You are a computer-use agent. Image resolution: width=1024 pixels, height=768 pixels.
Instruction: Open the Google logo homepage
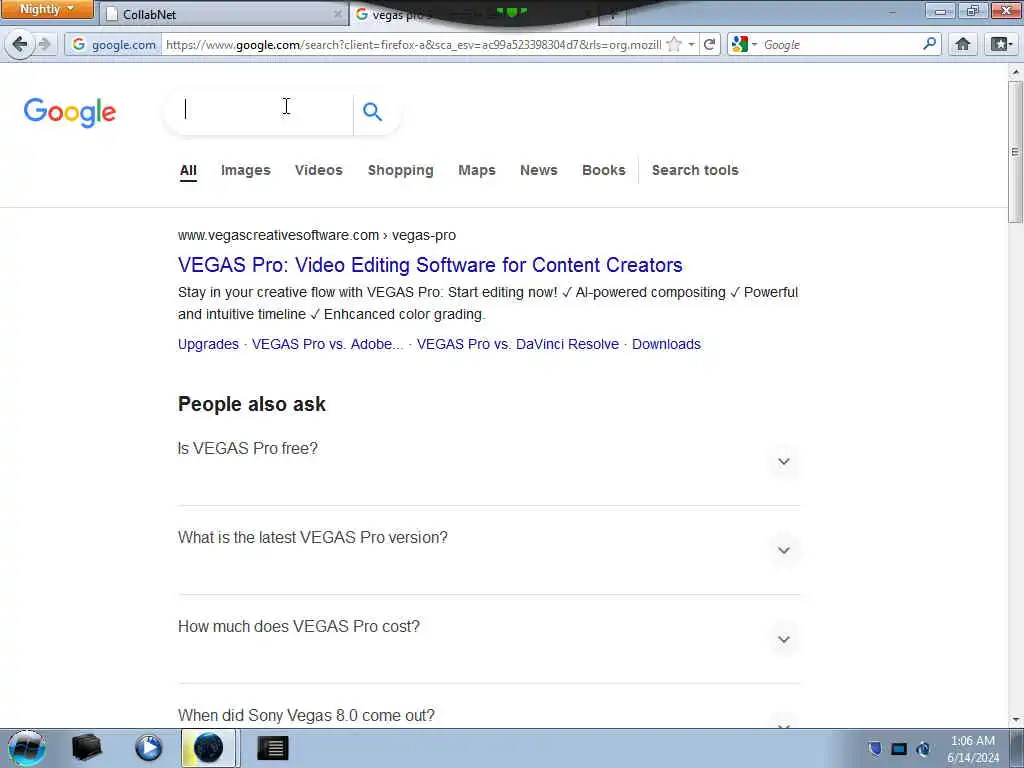[x=70, y=112]
